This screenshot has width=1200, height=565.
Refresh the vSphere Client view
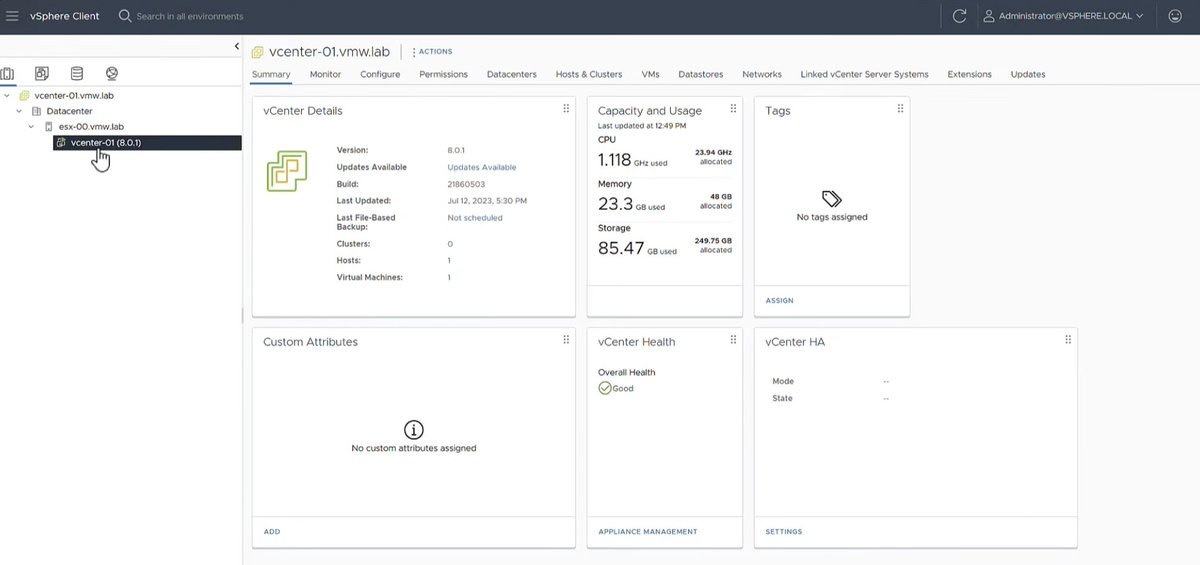click(959, 16)
